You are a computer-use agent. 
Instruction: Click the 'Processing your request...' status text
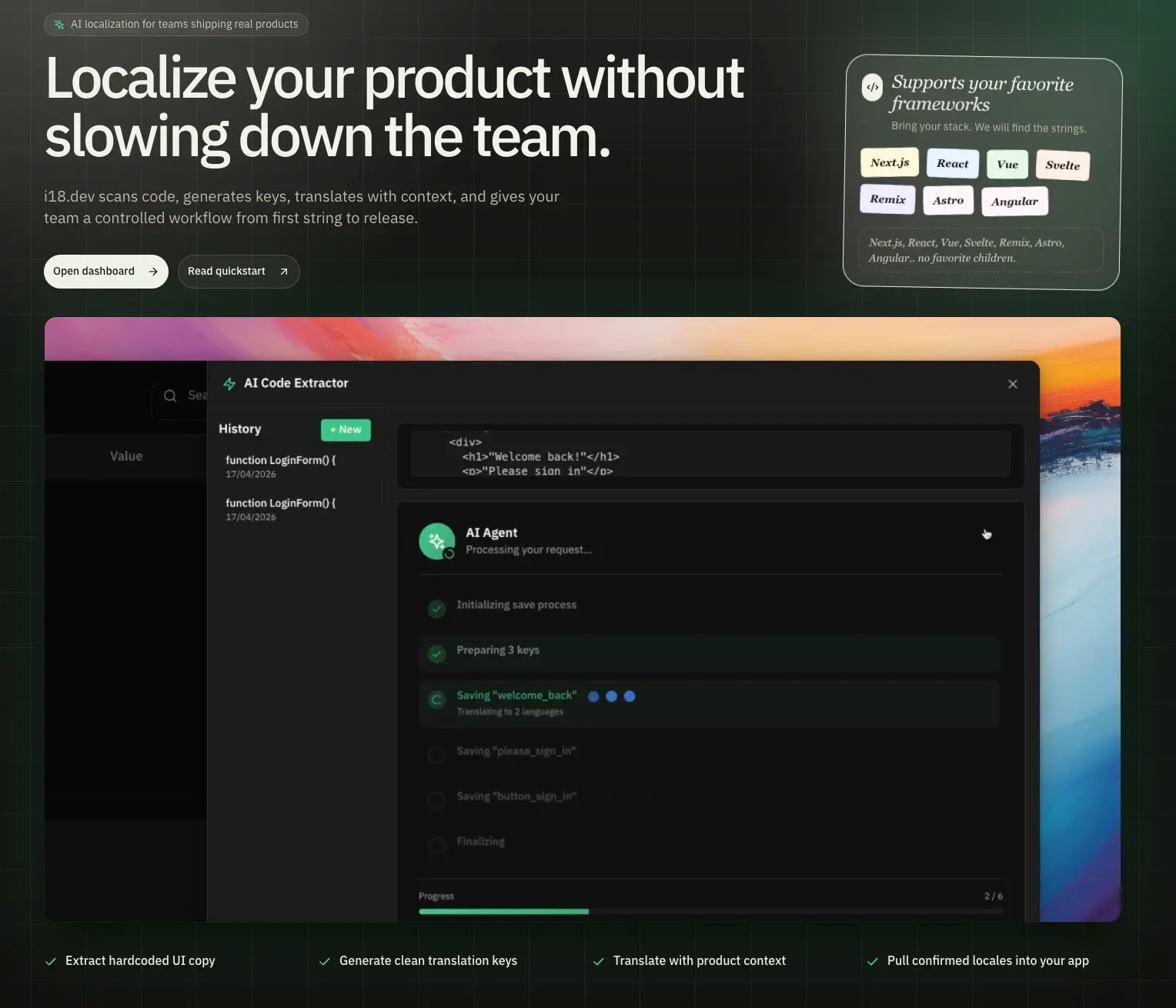(x=529, y=550)
